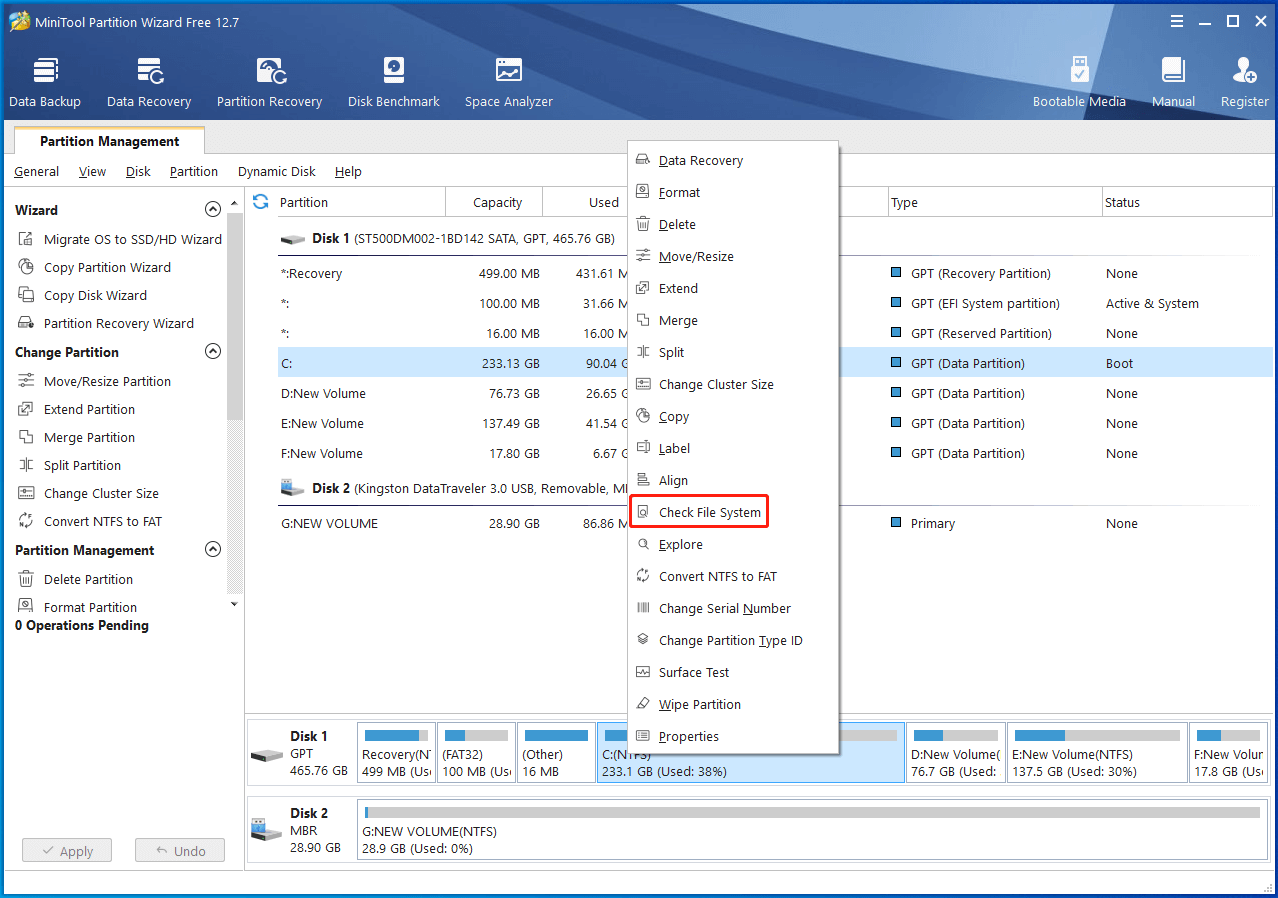Click Split Partition in sidebar

[x=69, y=465]
